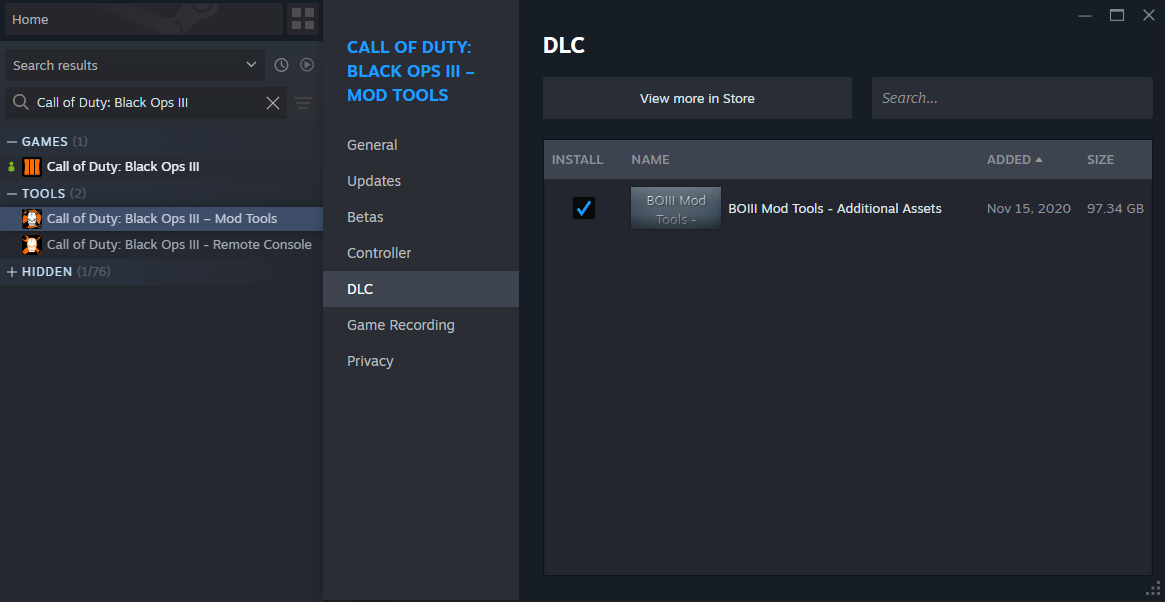
Task: Click the Mod Tools skull icon
Action: [x=32, y=219]
